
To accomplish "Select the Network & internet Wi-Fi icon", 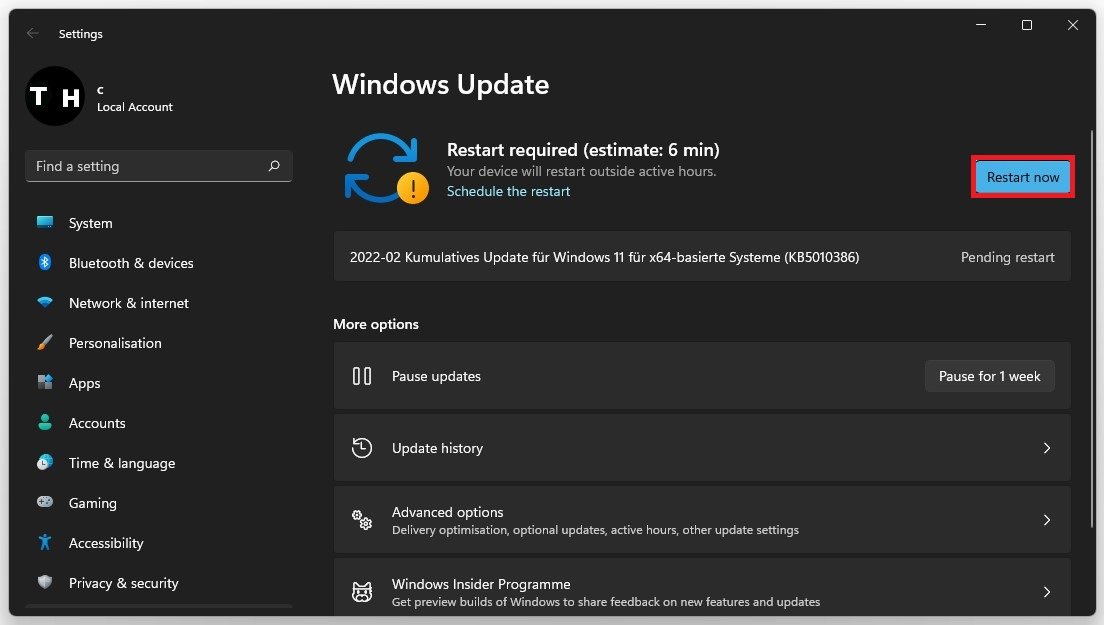I will pos(45,303).
